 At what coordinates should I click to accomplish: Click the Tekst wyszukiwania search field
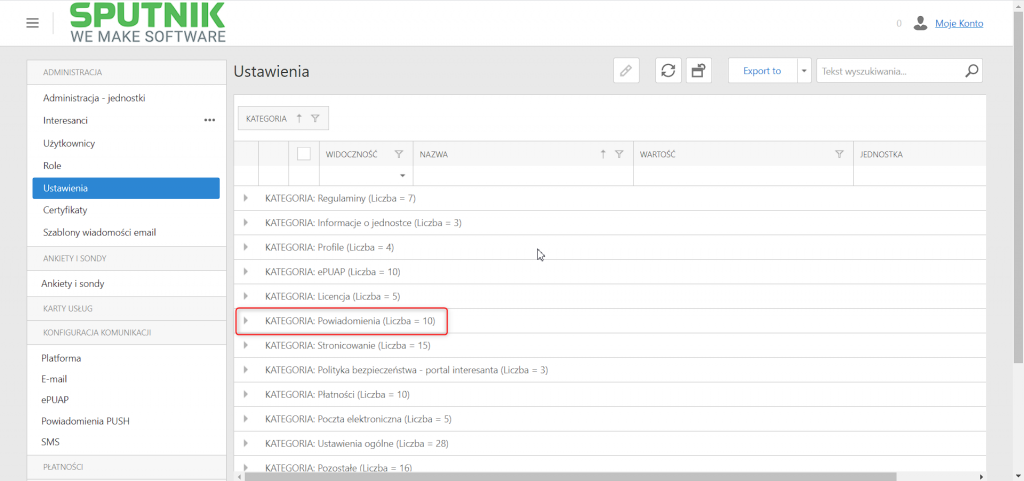point(889,70)
